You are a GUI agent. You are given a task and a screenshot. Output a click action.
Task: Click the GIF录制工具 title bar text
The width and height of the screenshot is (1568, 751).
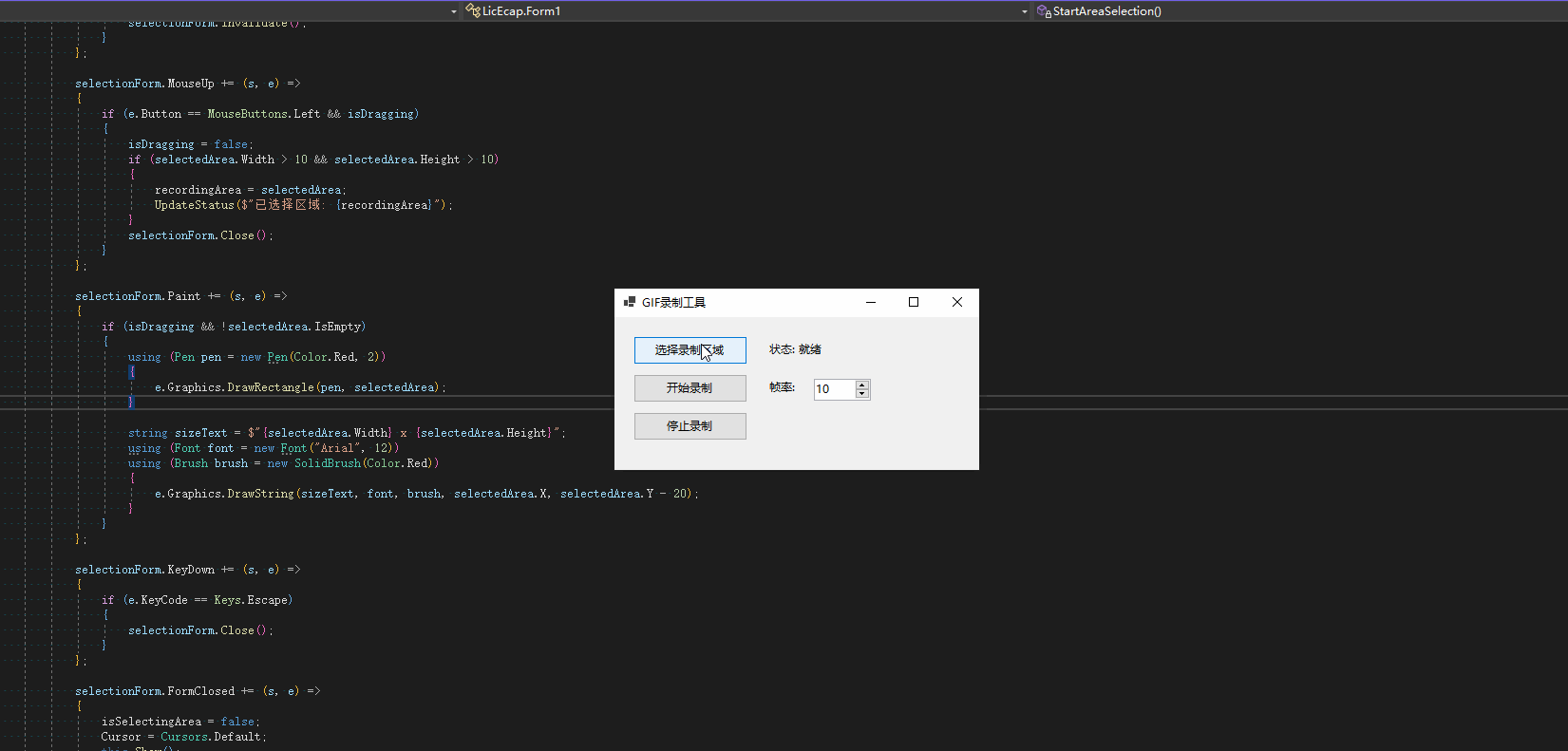(673, 303)
